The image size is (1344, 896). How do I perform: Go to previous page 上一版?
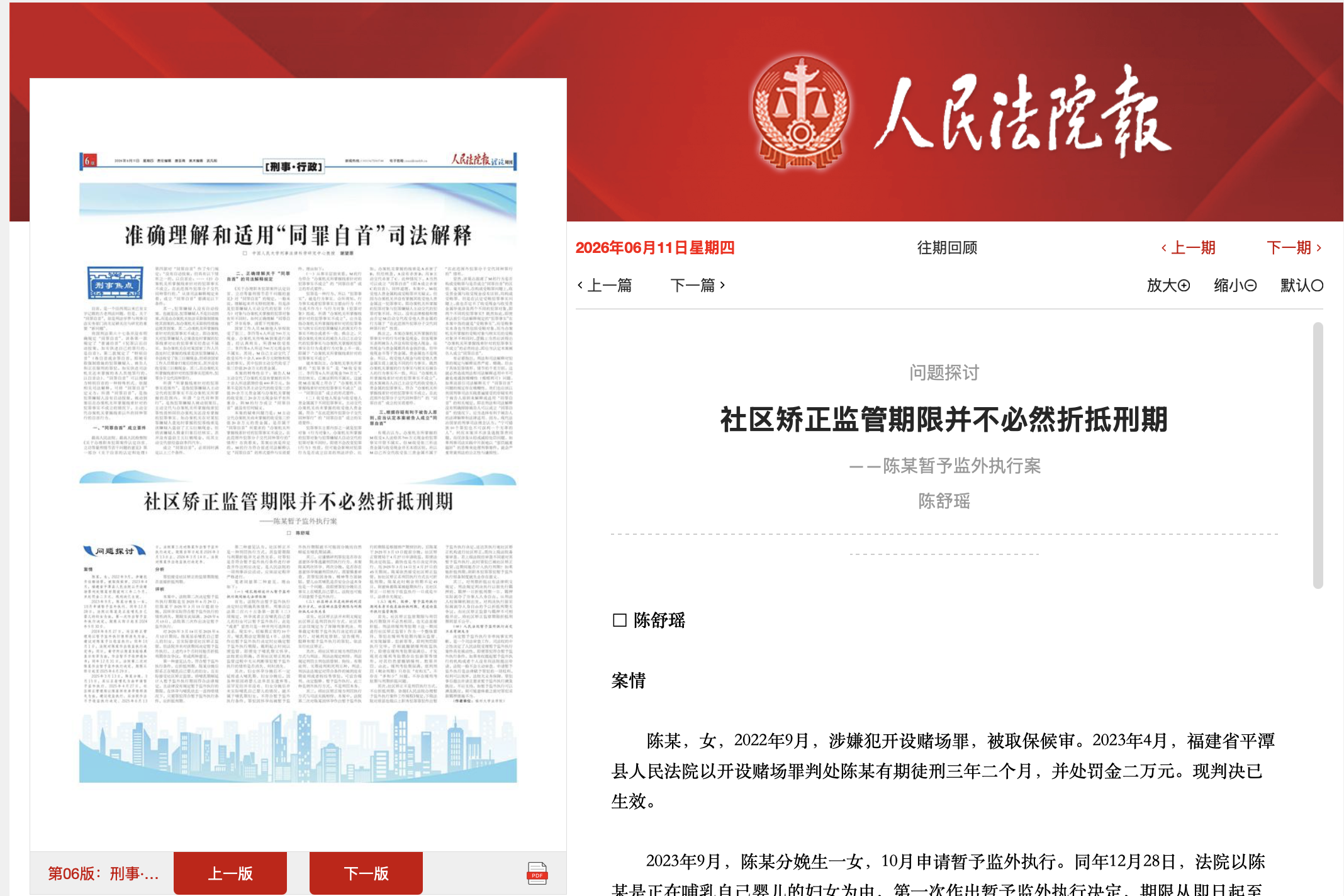(230, 873)
